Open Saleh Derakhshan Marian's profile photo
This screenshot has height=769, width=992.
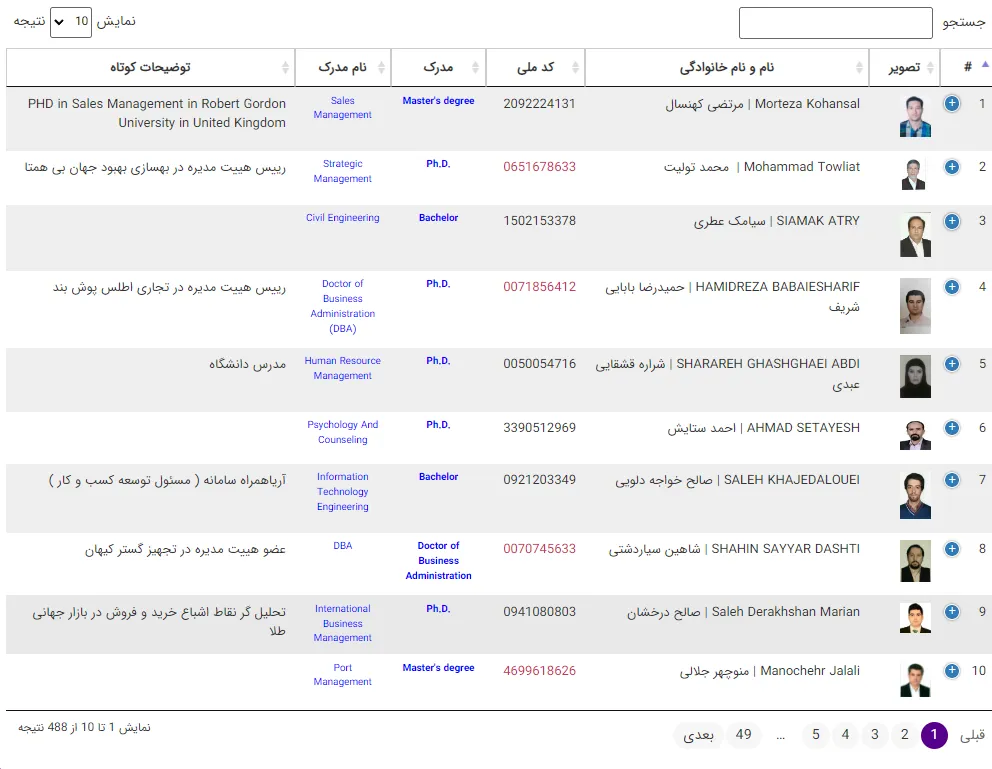pyautogui.click(x=915, y=618)
